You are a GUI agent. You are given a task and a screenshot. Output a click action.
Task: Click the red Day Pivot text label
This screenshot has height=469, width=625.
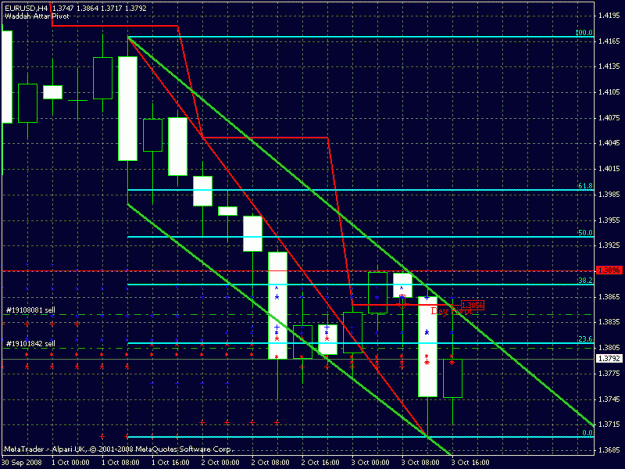451,311
